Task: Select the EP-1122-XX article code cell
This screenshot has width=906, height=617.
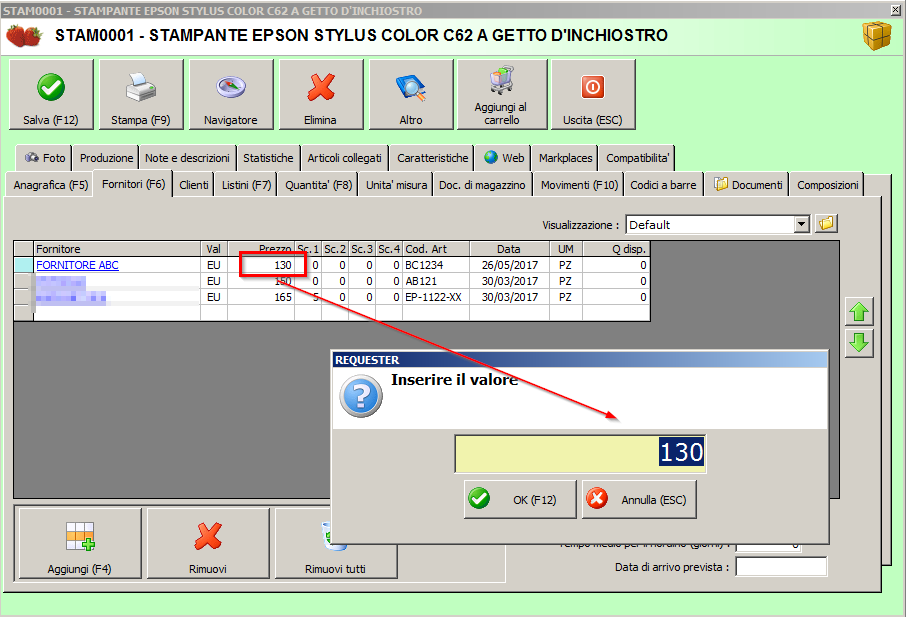Action: (x=436, y=297)
